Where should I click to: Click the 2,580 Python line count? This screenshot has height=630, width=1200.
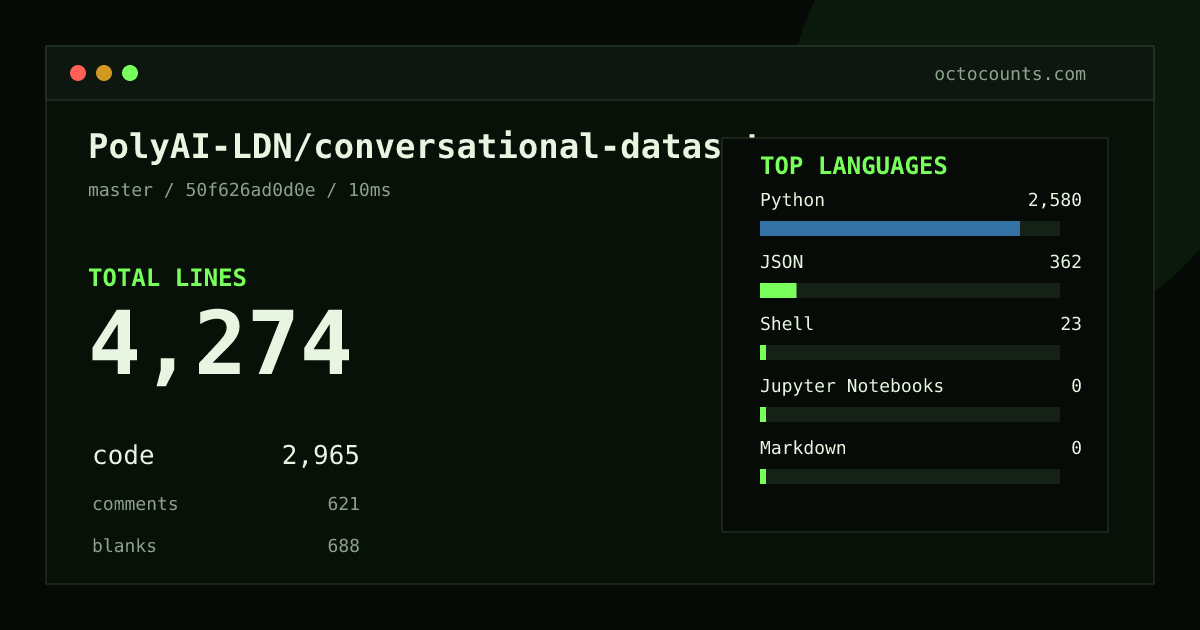[x=1055, y=200]
